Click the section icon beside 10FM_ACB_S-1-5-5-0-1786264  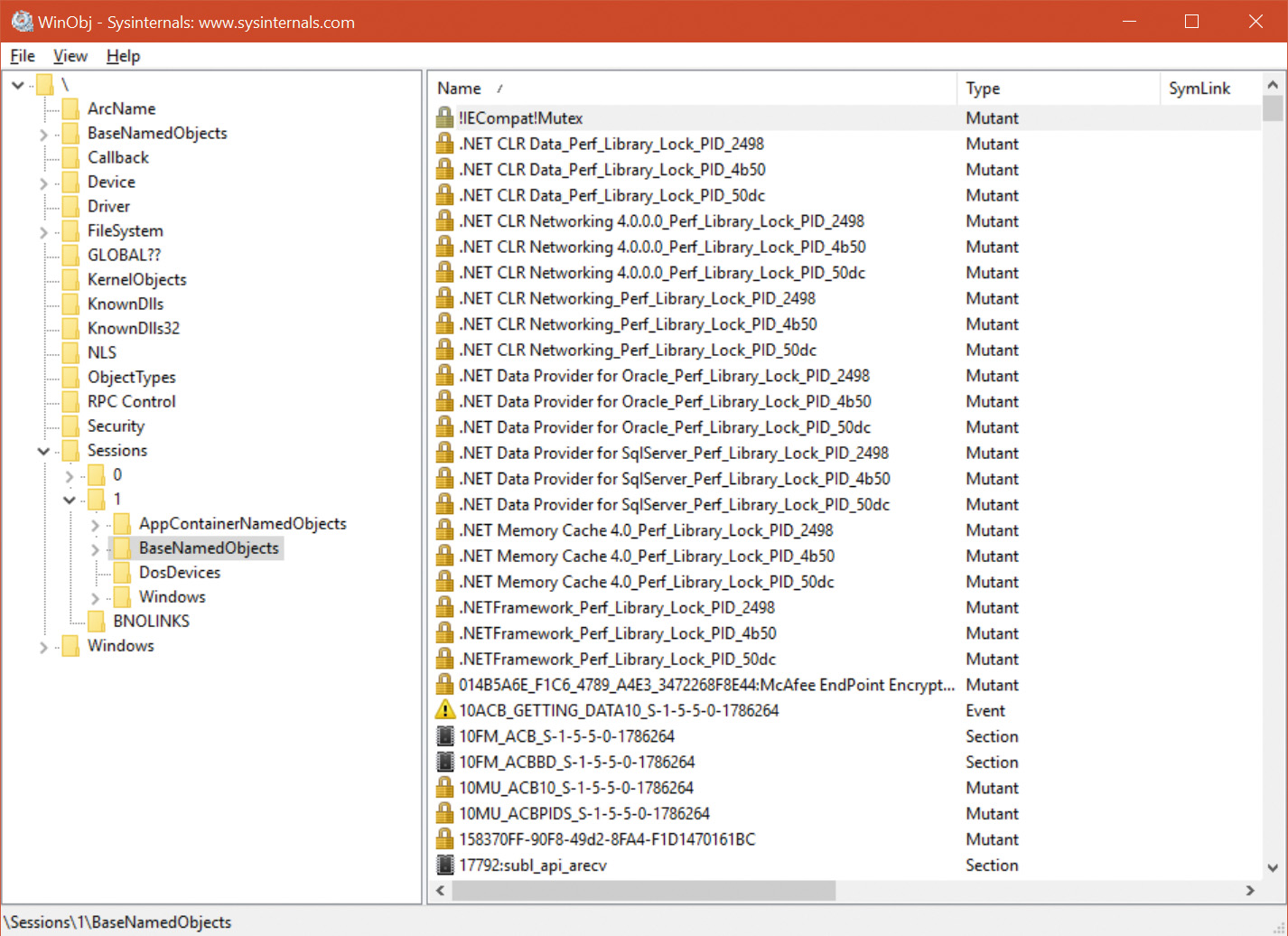[444, 736]
